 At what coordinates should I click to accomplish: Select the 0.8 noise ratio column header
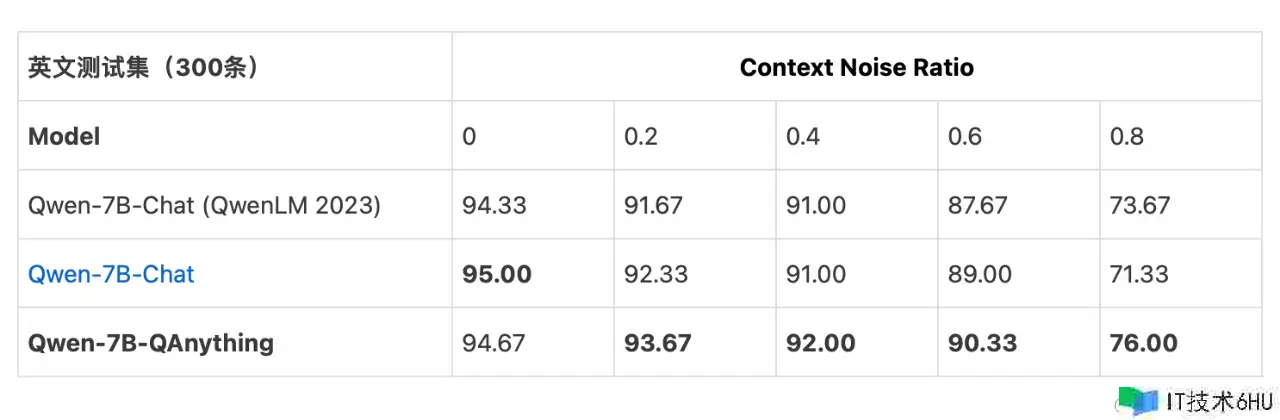[1127, 136]
